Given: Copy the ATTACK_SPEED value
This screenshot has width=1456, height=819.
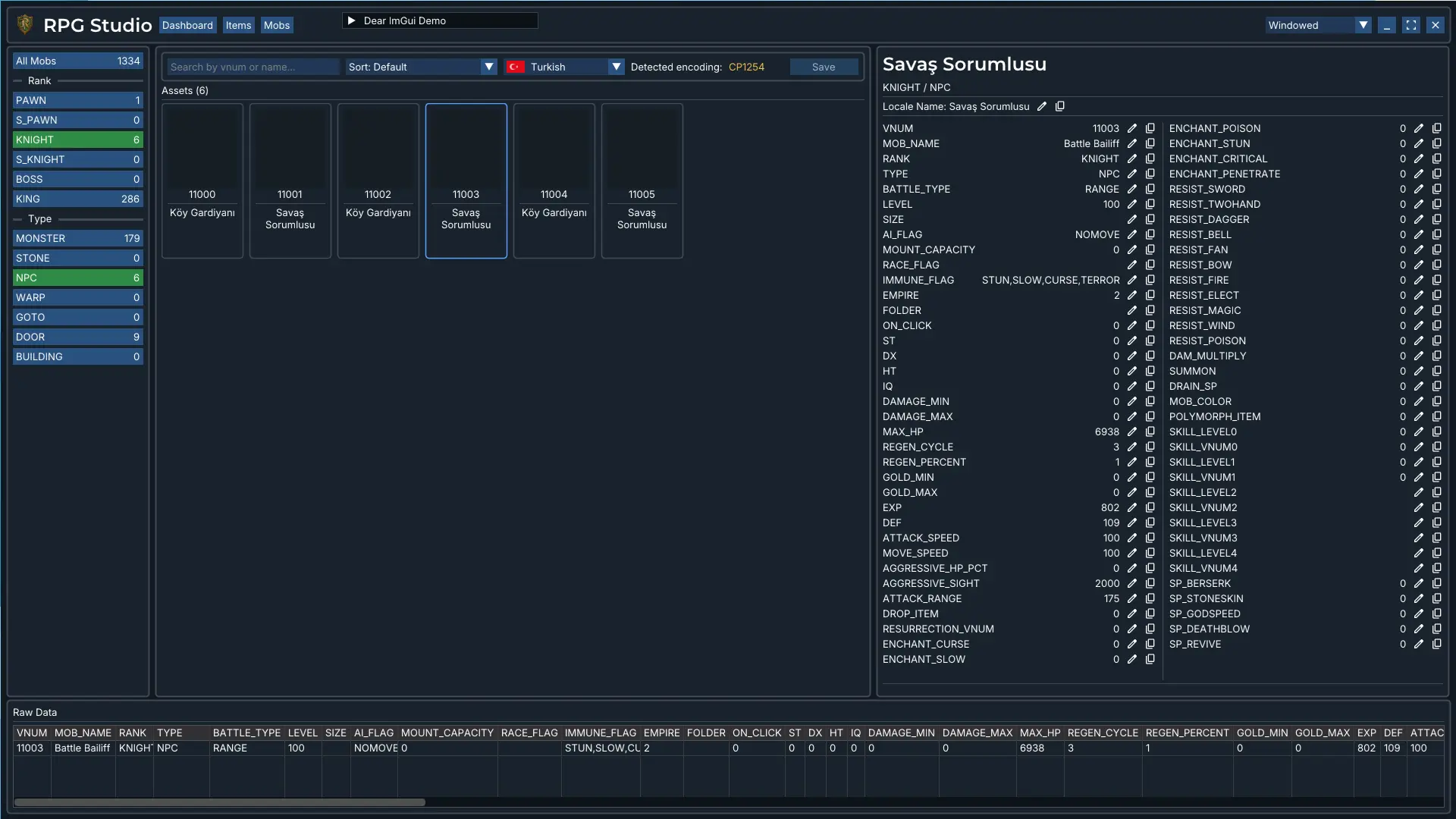Looking at the screenshot, I should (1150, 538).
